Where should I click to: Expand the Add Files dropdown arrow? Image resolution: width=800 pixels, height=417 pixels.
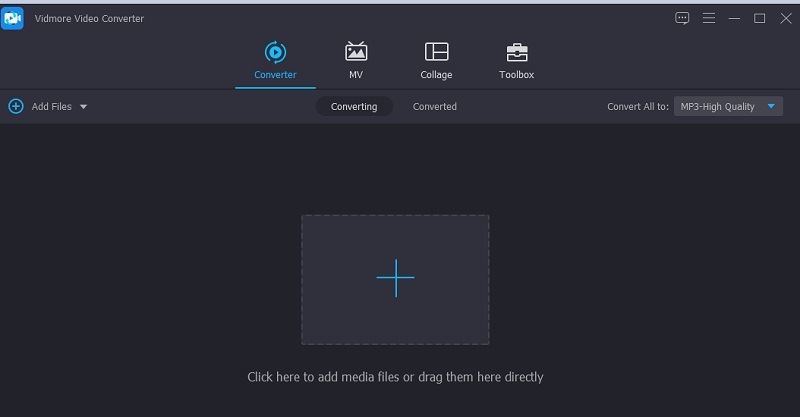pos(83,107)
